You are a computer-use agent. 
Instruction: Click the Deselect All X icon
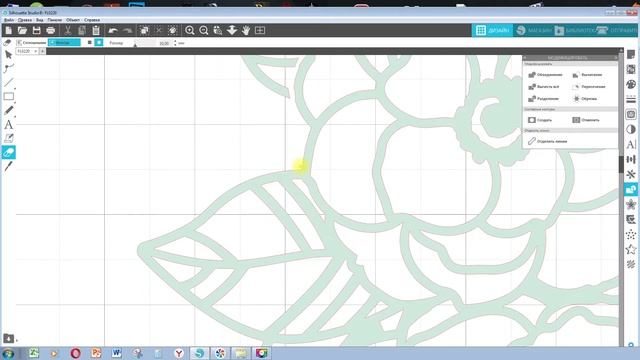159,30
